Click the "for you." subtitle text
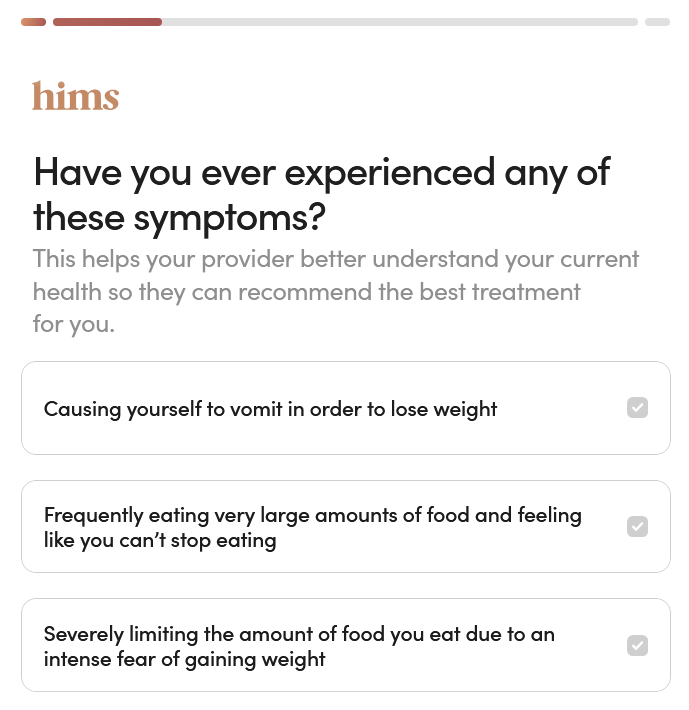The height and width of the screenshot is (710, 689). pyautogui.click(x=73, y=325)
